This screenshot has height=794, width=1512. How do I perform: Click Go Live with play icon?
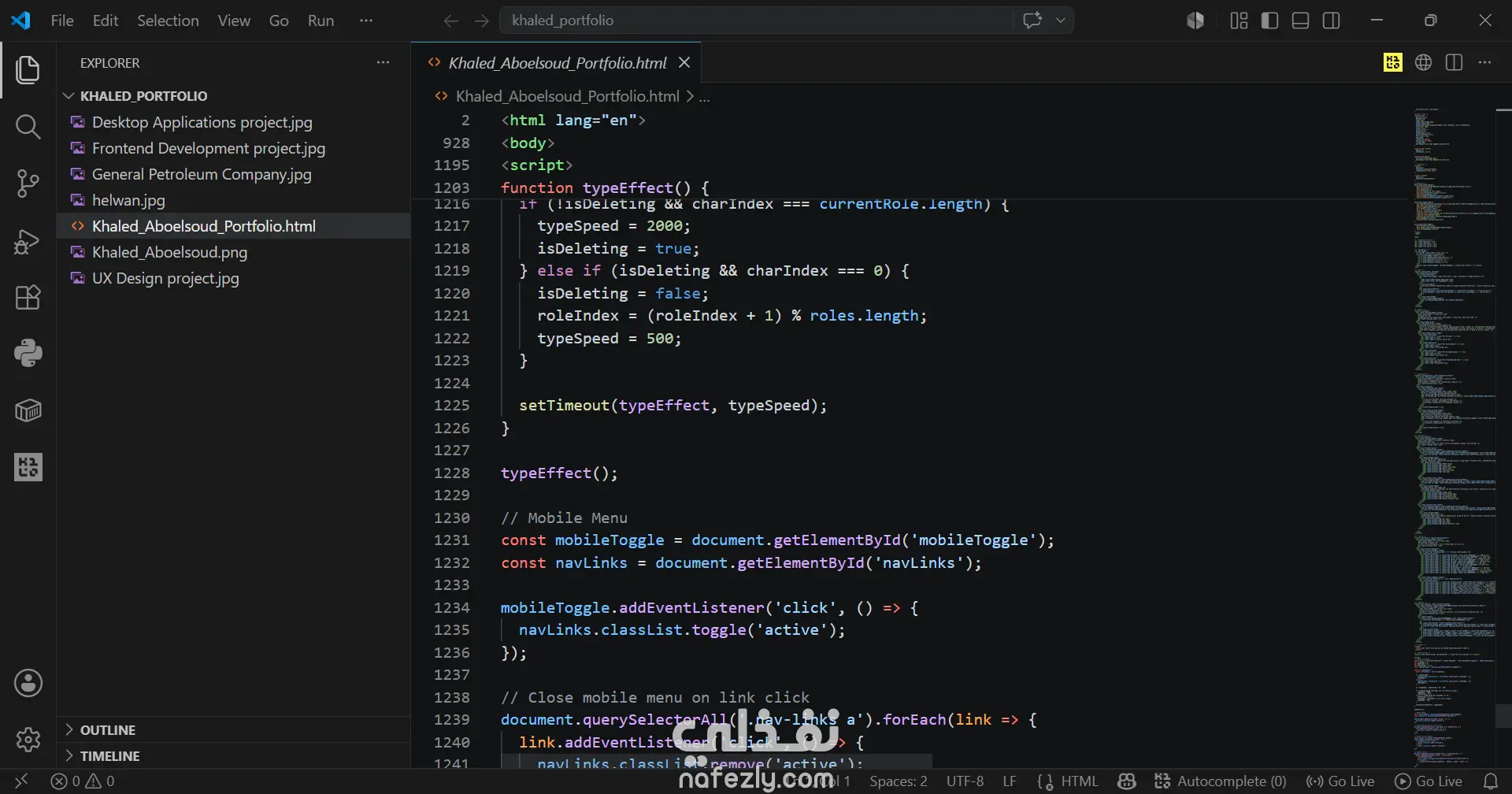tap(1429, 781)
